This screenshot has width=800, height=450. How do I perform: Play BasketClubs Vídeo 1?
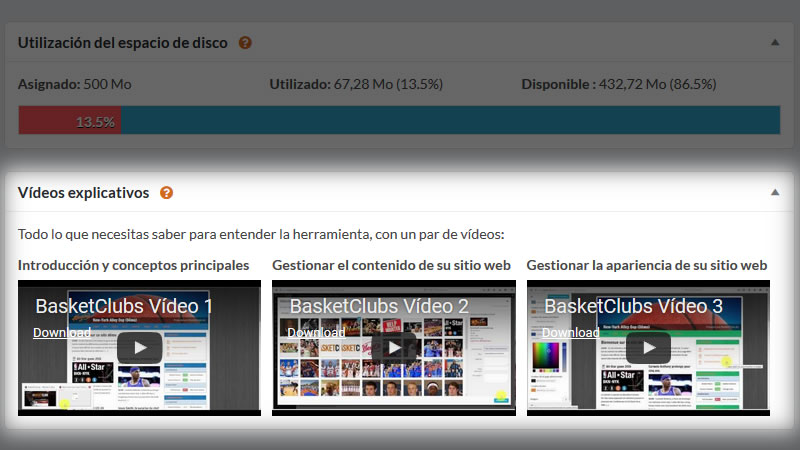tap(139, 347)
